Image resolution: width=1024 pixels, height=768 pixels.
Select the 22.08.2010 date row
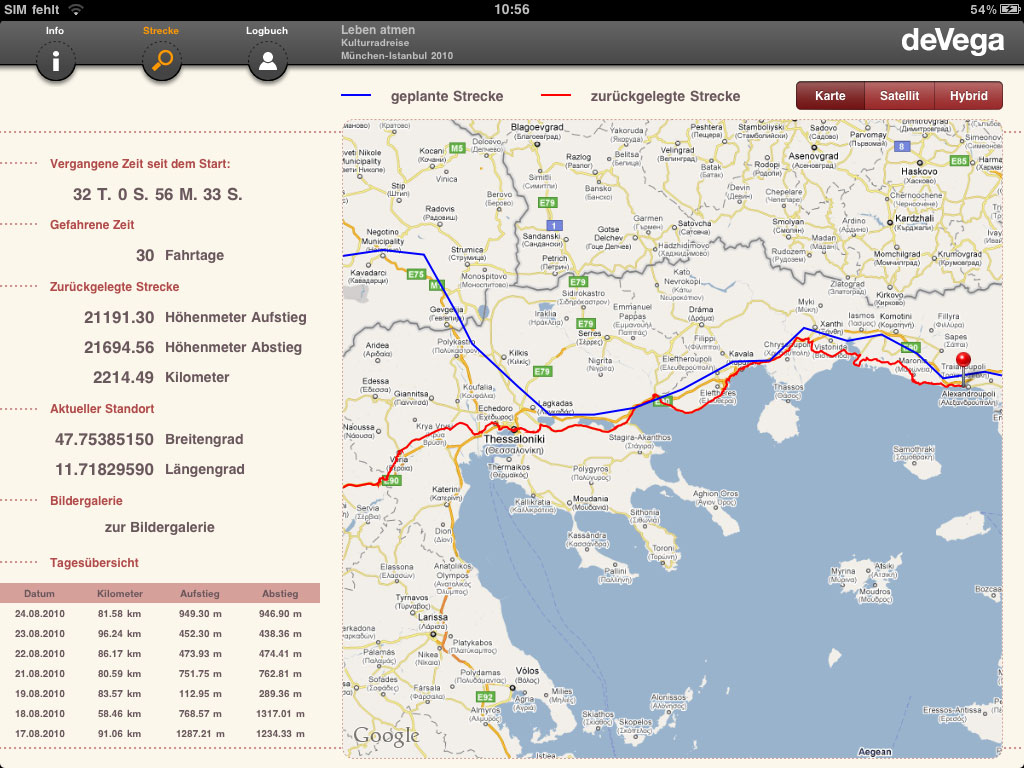[160, 654]
